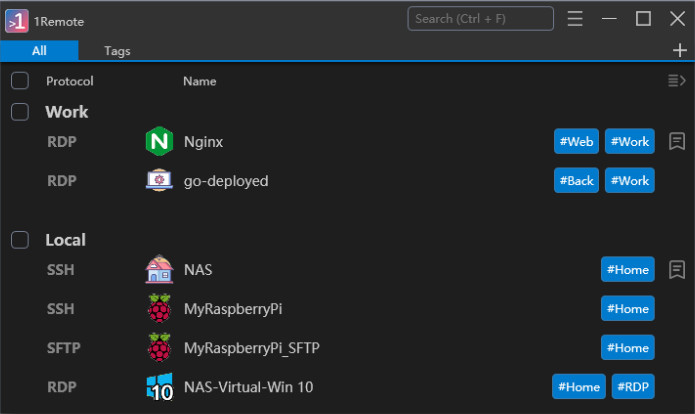Click the #Work tag on go-deployed
Image resolution: width=695 pixels, height=414 pixels.
tap(629, 180)
